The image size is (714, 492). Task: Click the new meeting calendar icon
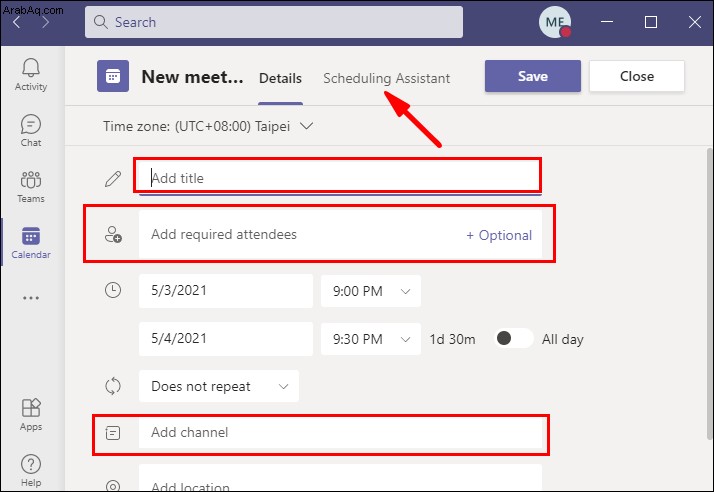click(112, 76)
